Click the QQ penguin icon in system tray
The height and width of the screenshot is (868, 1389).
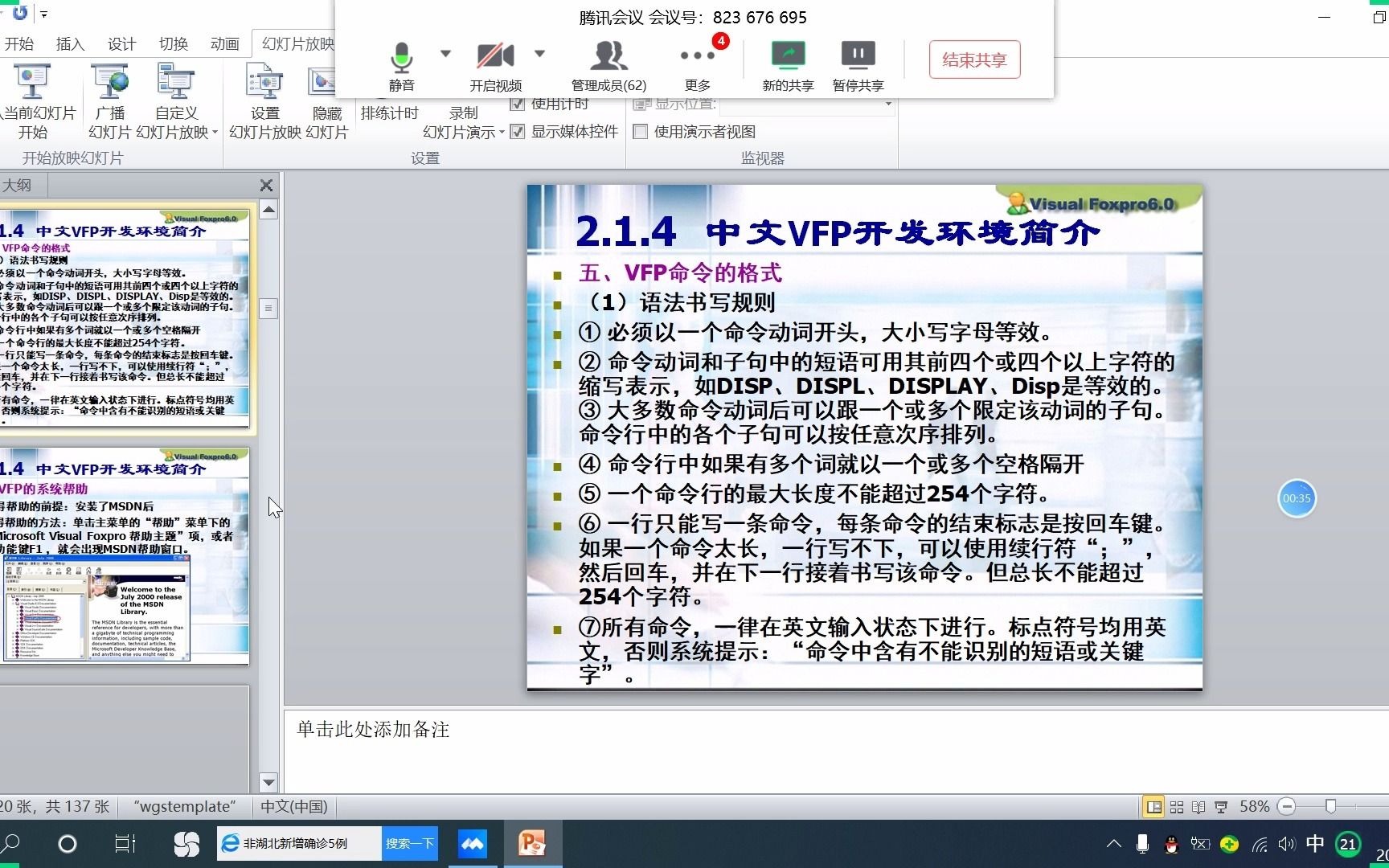point(1171,844)
